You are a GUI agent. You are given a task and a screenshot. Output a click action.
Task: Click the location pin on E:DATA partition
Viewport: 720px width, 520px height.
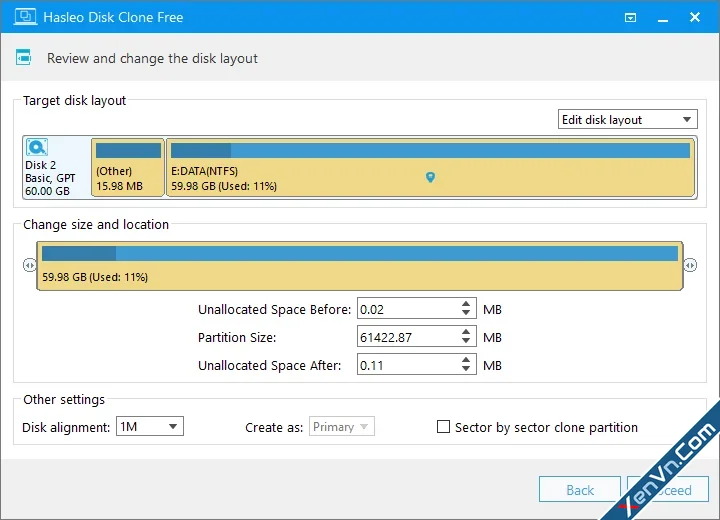click(430, 177)
